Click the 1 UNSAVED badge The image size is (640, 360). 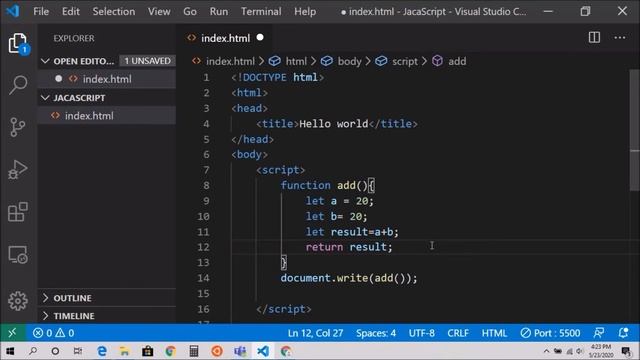(147, 61)
